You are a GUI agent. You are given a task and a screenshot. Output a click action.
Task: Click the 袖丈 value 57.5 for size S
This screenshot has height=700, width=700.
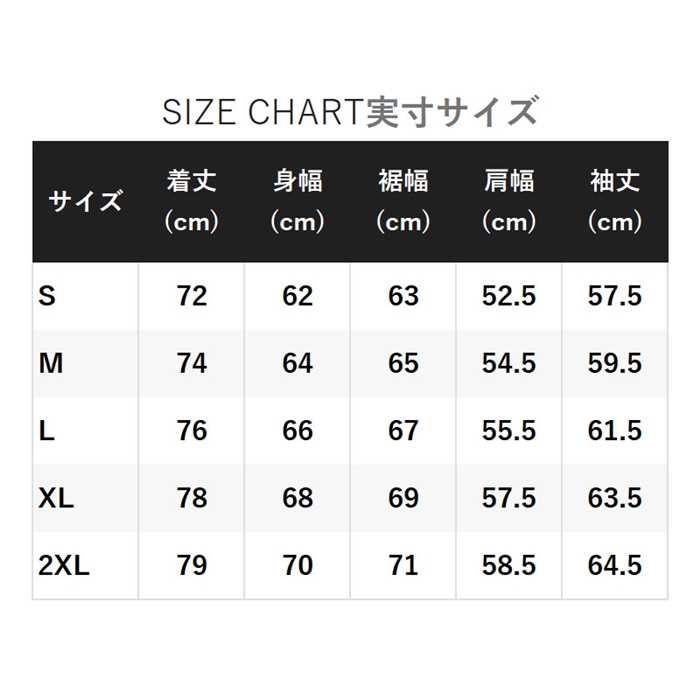pos(615,296)
